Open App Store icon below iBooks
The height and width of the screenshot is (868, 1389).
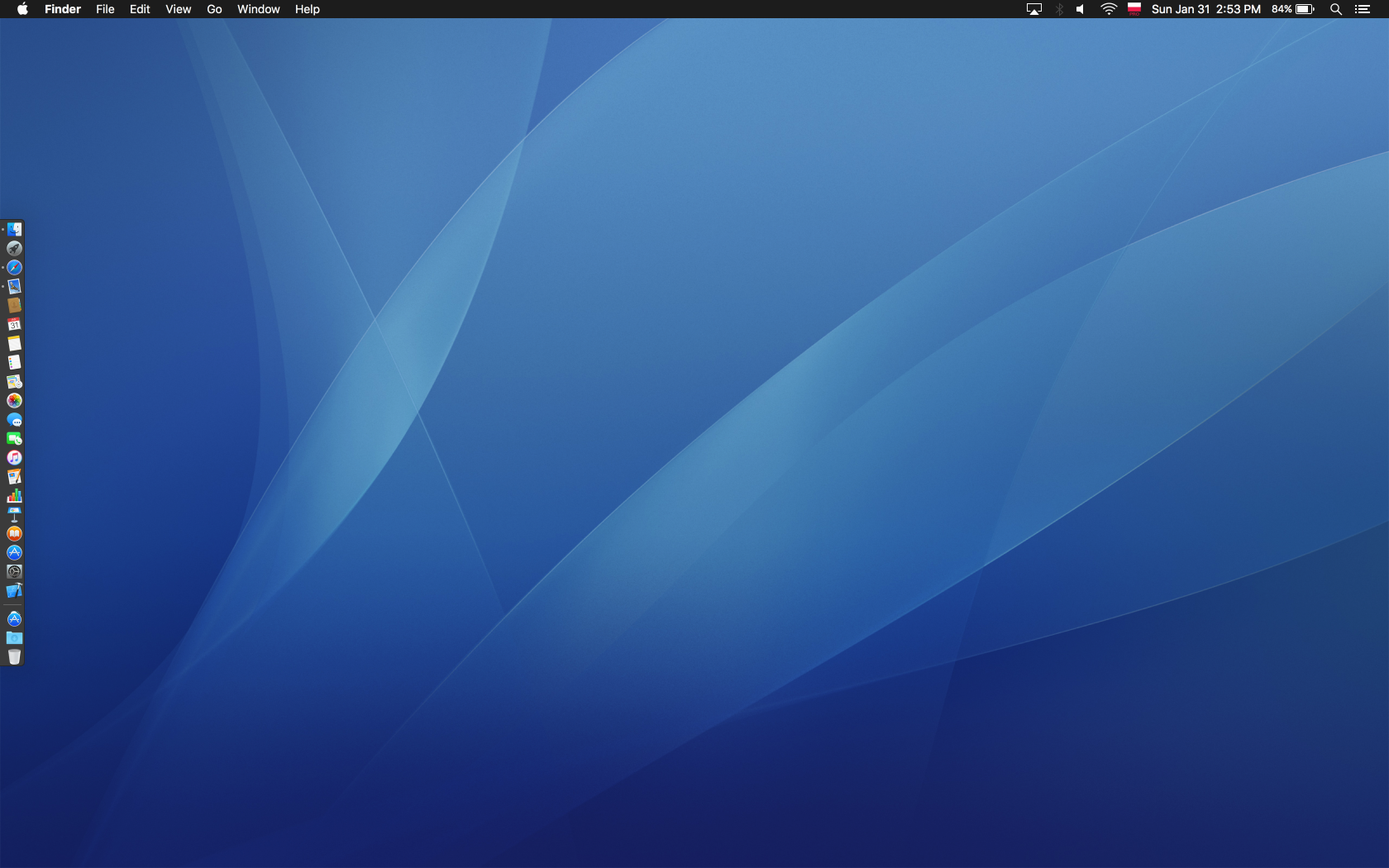pyautogui.click(x=14, y=552)
